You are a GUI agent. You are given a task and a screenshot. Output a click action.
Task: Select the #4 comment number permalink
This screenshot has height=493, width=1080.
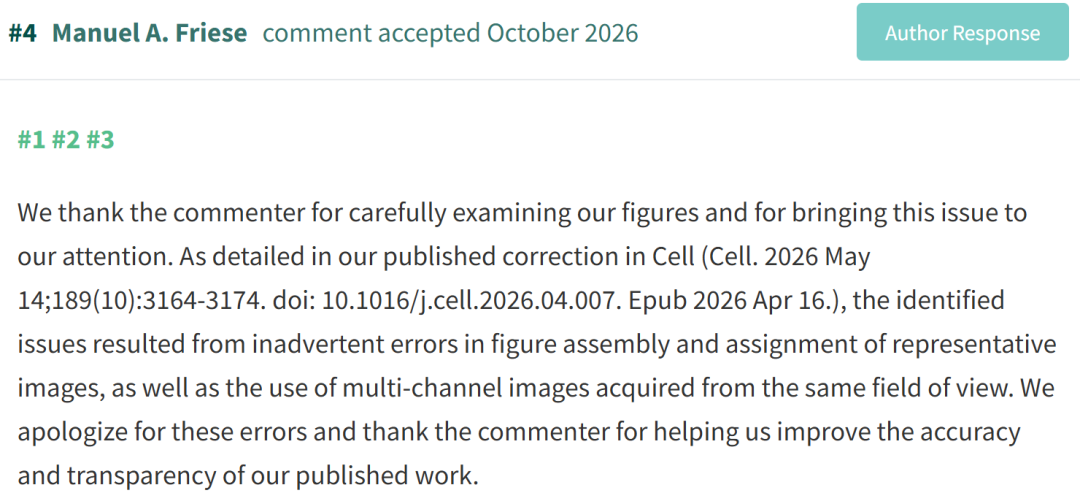[x=22, y=33]
